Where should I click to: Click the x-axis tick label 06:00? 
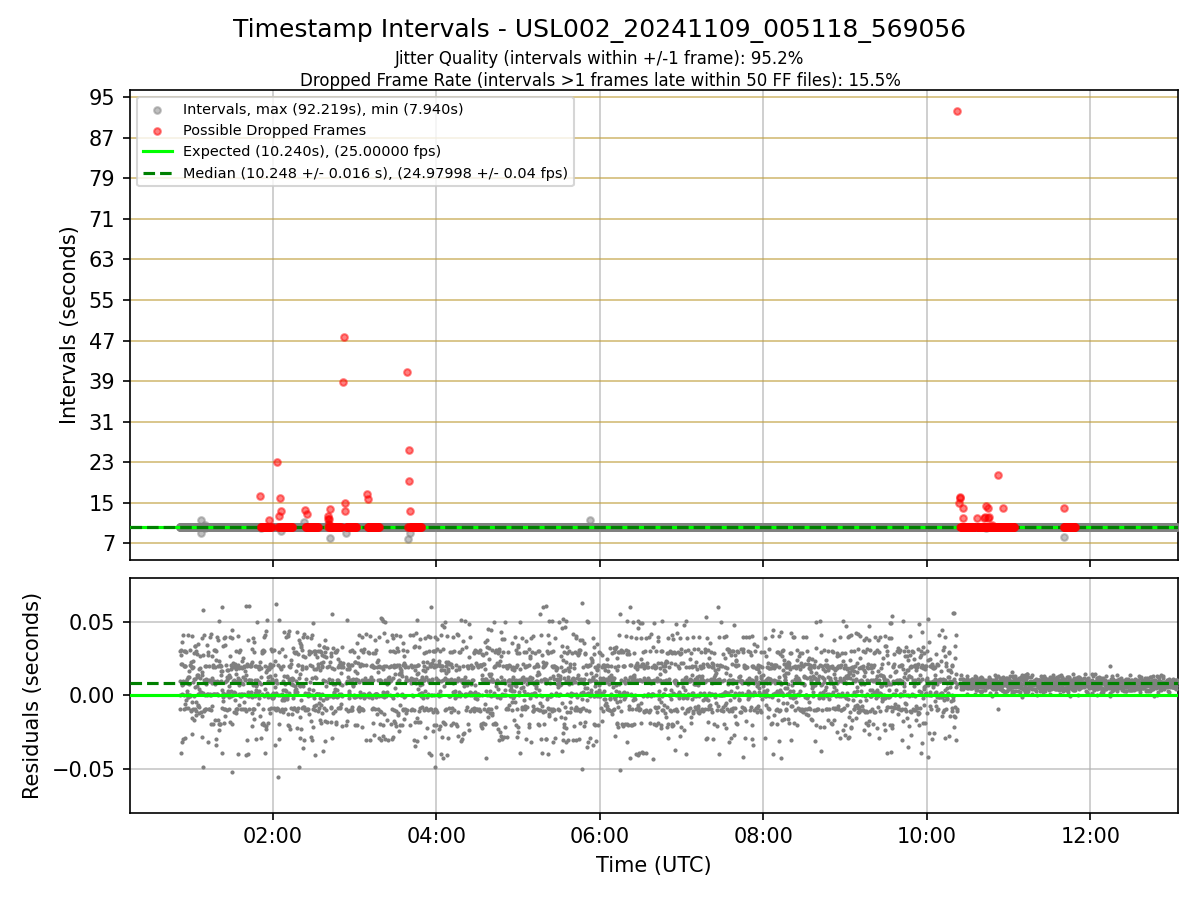pyautogui.click(x=600, y=834)
